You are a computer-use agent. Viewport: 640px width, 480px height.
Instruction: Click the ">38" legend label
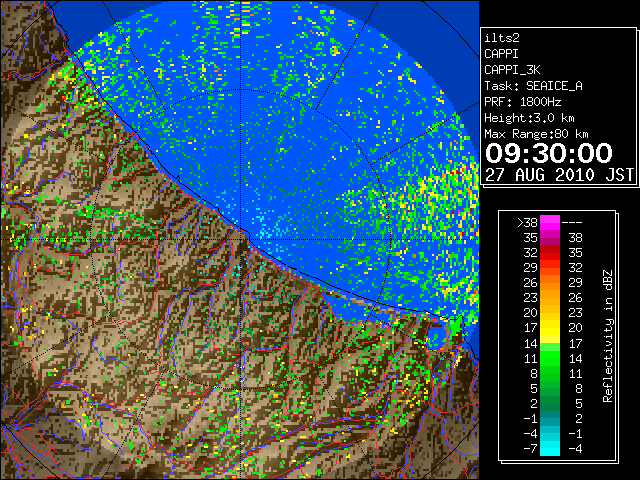(x=527, y=223)
